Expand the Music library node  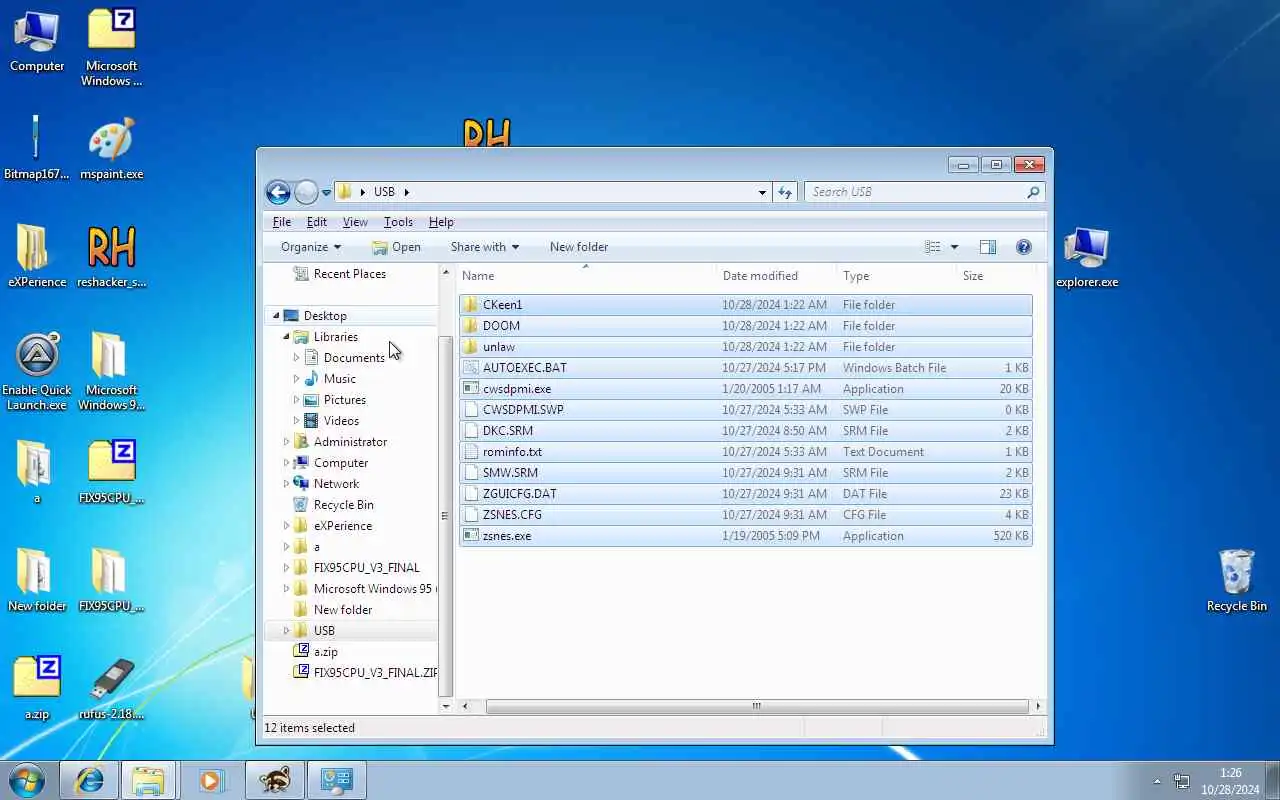click(296, 379)
